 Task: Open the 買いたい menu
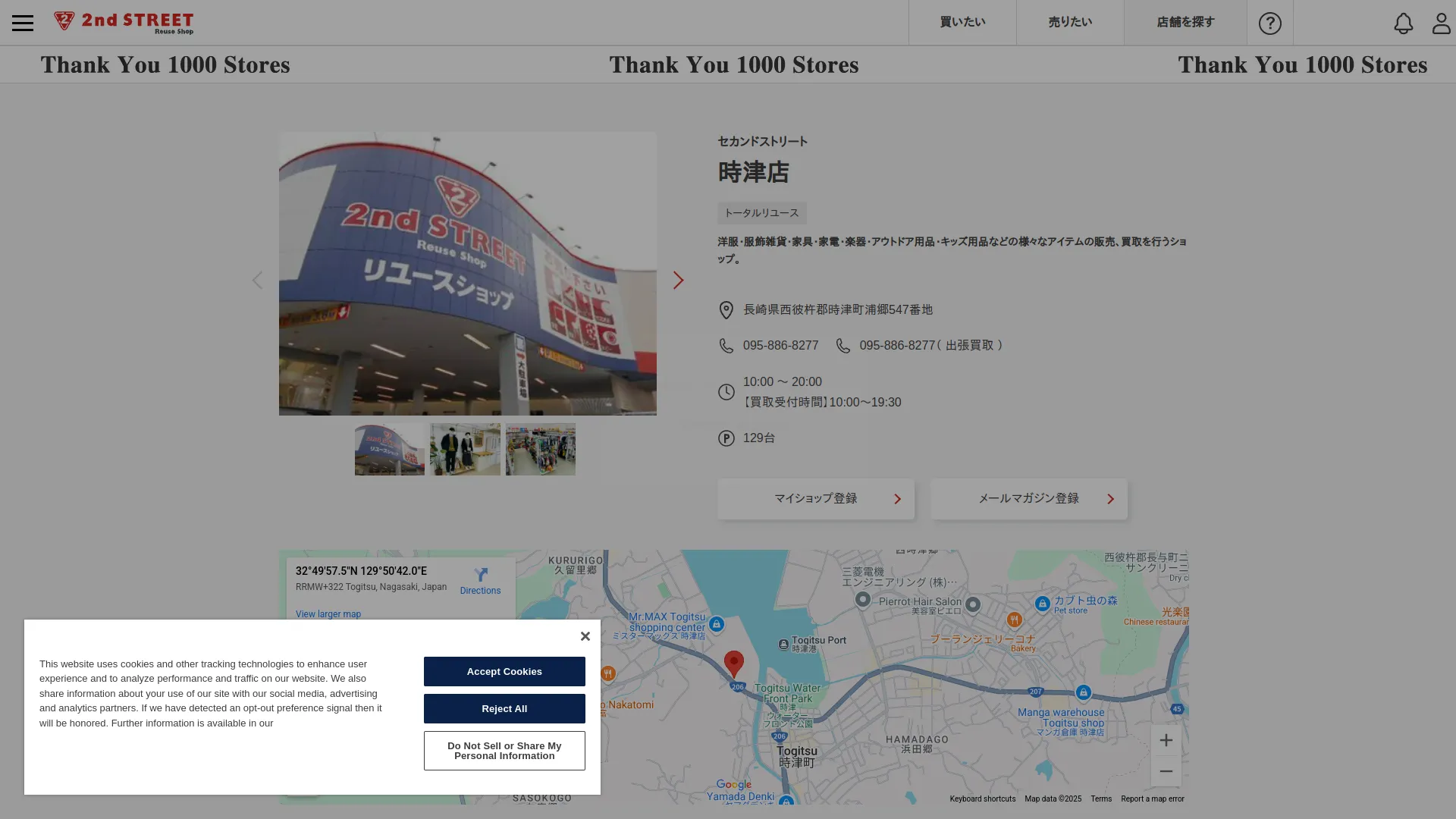(x=962, y=22)
